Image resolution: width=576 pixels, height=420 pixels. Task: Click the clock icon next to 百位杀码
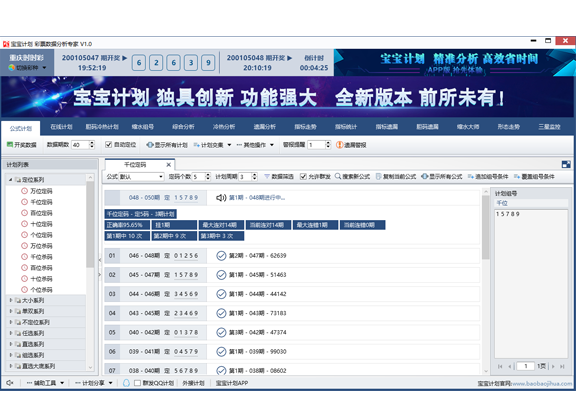pyautogui.click(x=25, y=268)
